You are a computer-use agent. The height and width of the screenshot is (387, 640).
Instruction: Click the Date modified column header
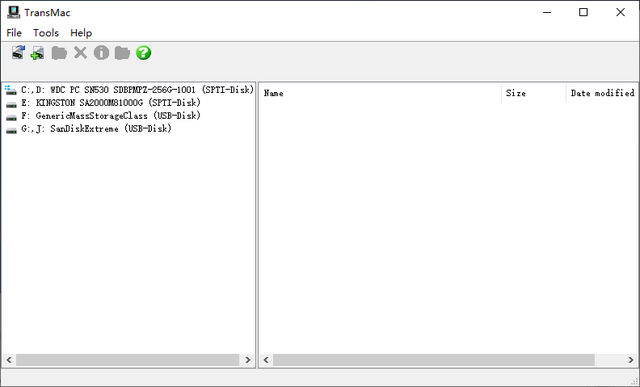click(602, 93)
